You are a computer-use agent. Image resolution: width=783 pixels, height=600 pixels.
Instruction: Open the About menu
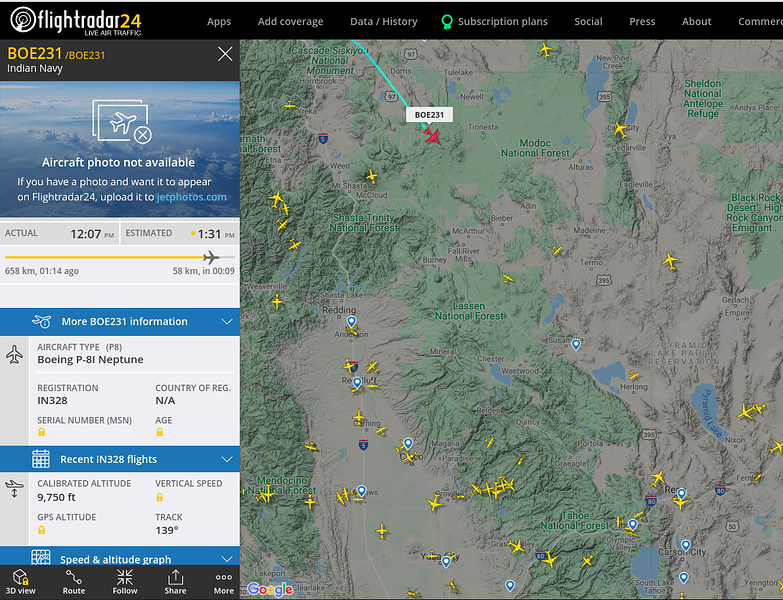click(x=696, y=21)
